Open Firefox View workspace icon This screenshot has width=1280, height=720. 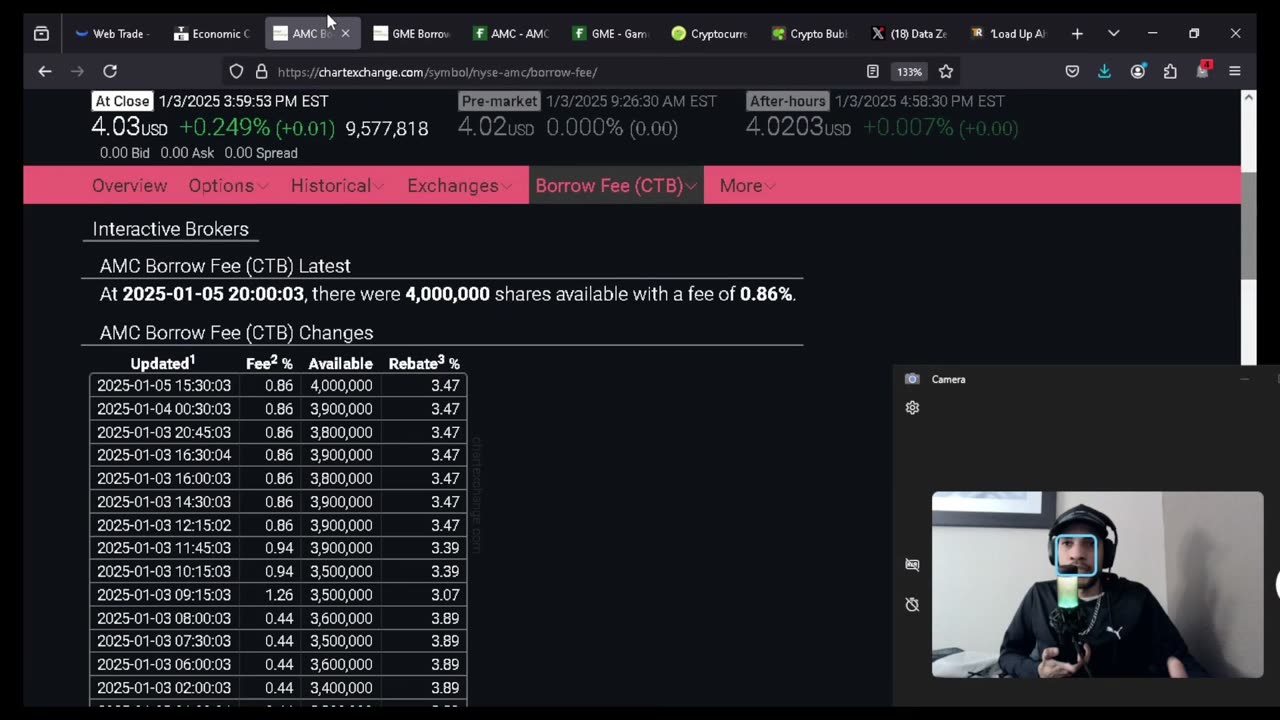tap(41, 34)
